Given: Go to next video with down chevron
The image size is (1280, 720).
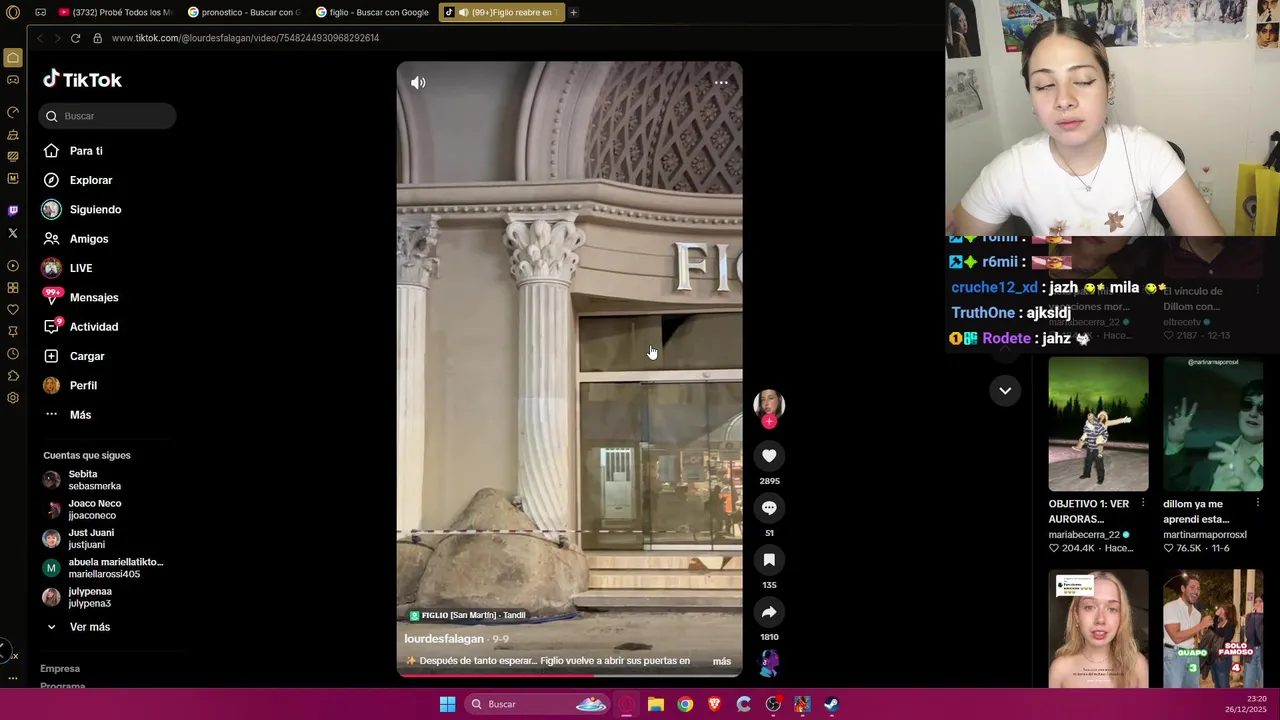Looking at the screenshot, I should click(x=1005, y=390).
